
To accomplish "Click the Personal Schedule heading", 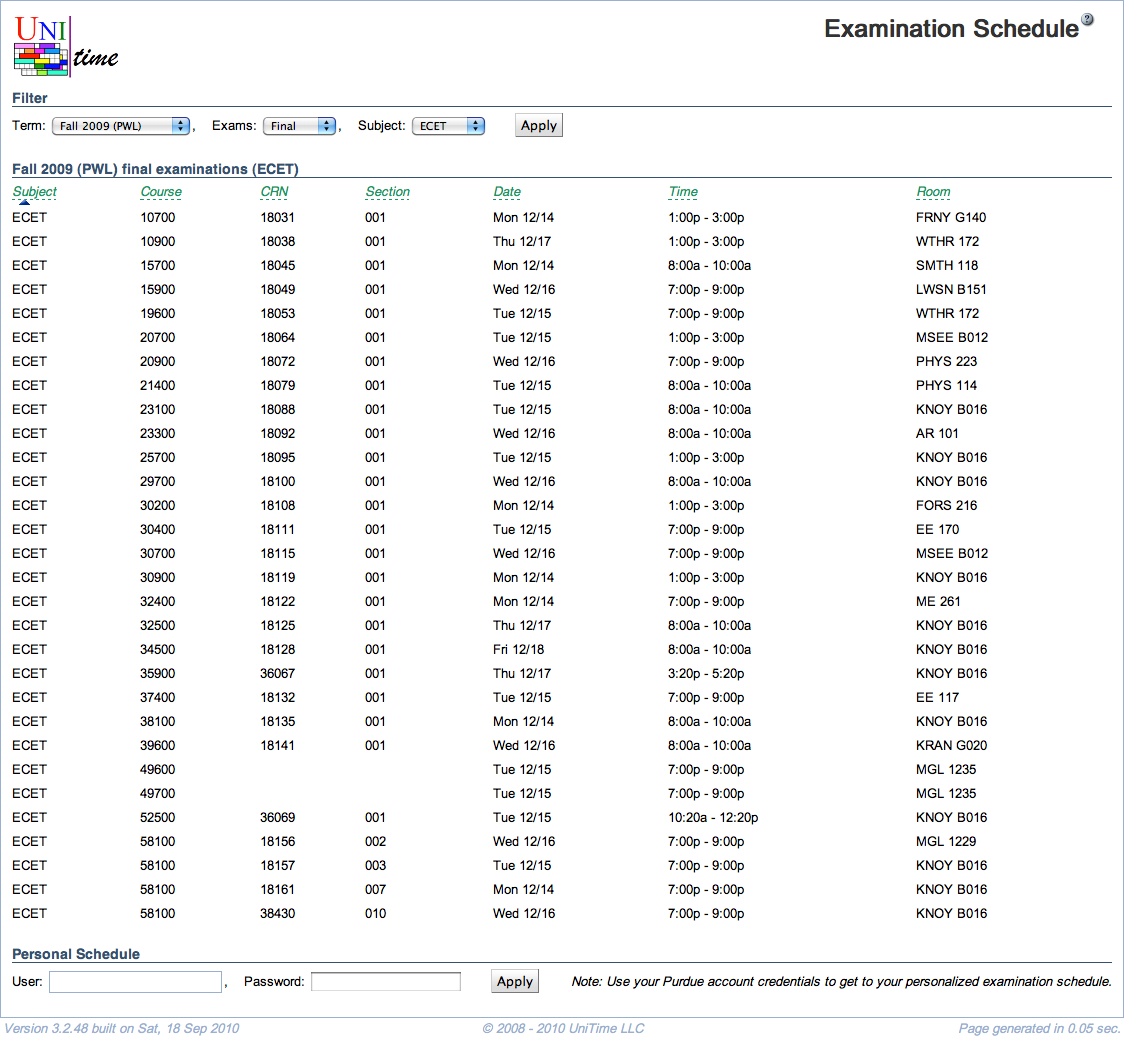I will tap(76, 954).
